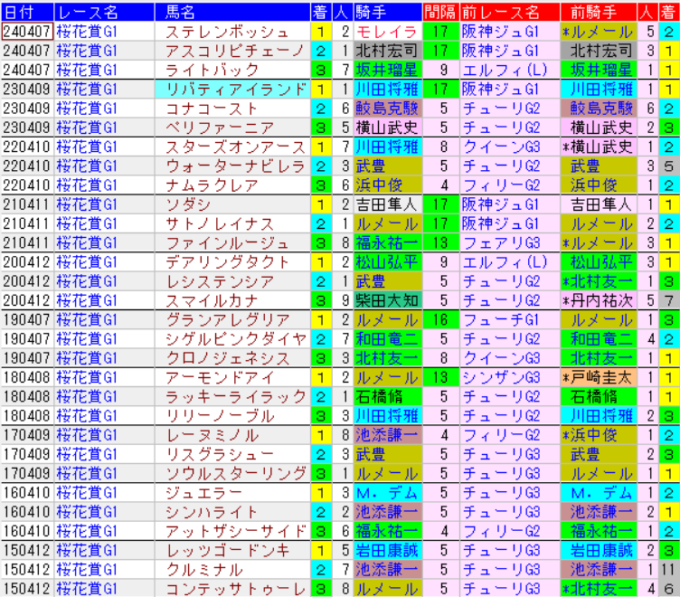Click previous race フィリーG2 in ナムラクレア row
The image size is (680, 597).
coord(502,185)
